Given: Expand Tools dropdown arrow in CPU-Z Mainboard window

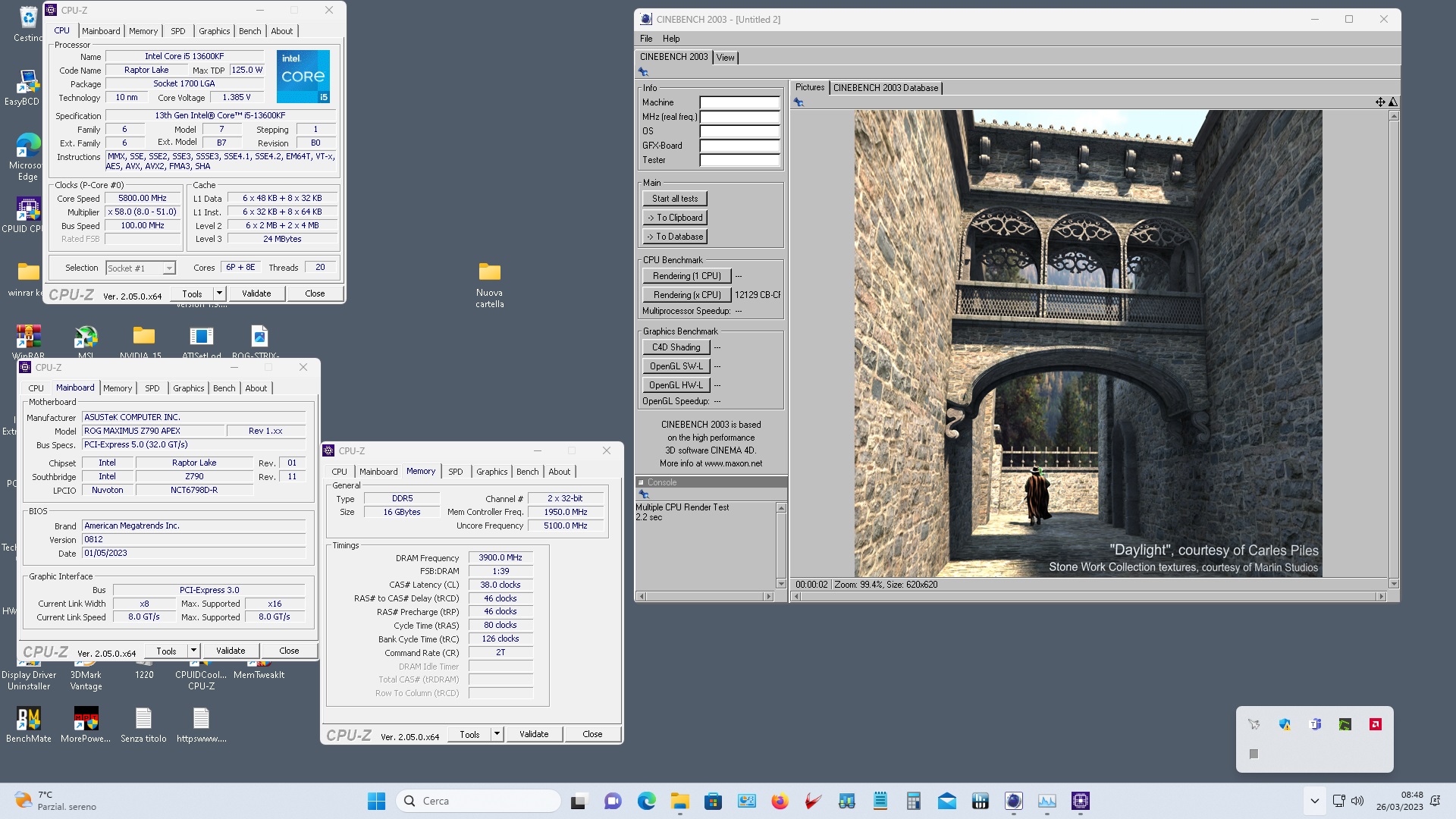Looking at the screenshot, I should pyautogui.click(x=193, y=651).
